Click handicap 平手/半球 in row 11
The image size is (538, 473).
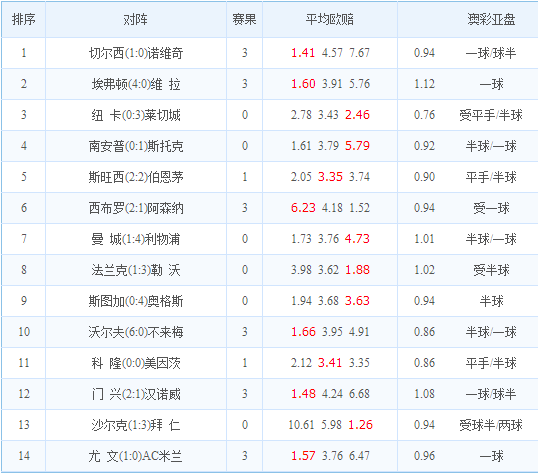[x=491, y=363]
